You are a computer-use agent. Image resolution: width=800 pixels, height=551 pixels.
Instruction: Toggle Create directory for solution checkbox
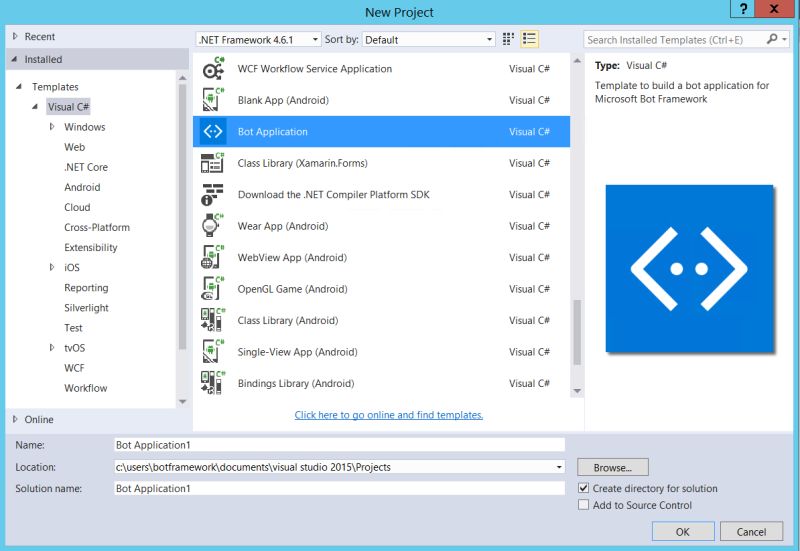[x=584, y=488]
